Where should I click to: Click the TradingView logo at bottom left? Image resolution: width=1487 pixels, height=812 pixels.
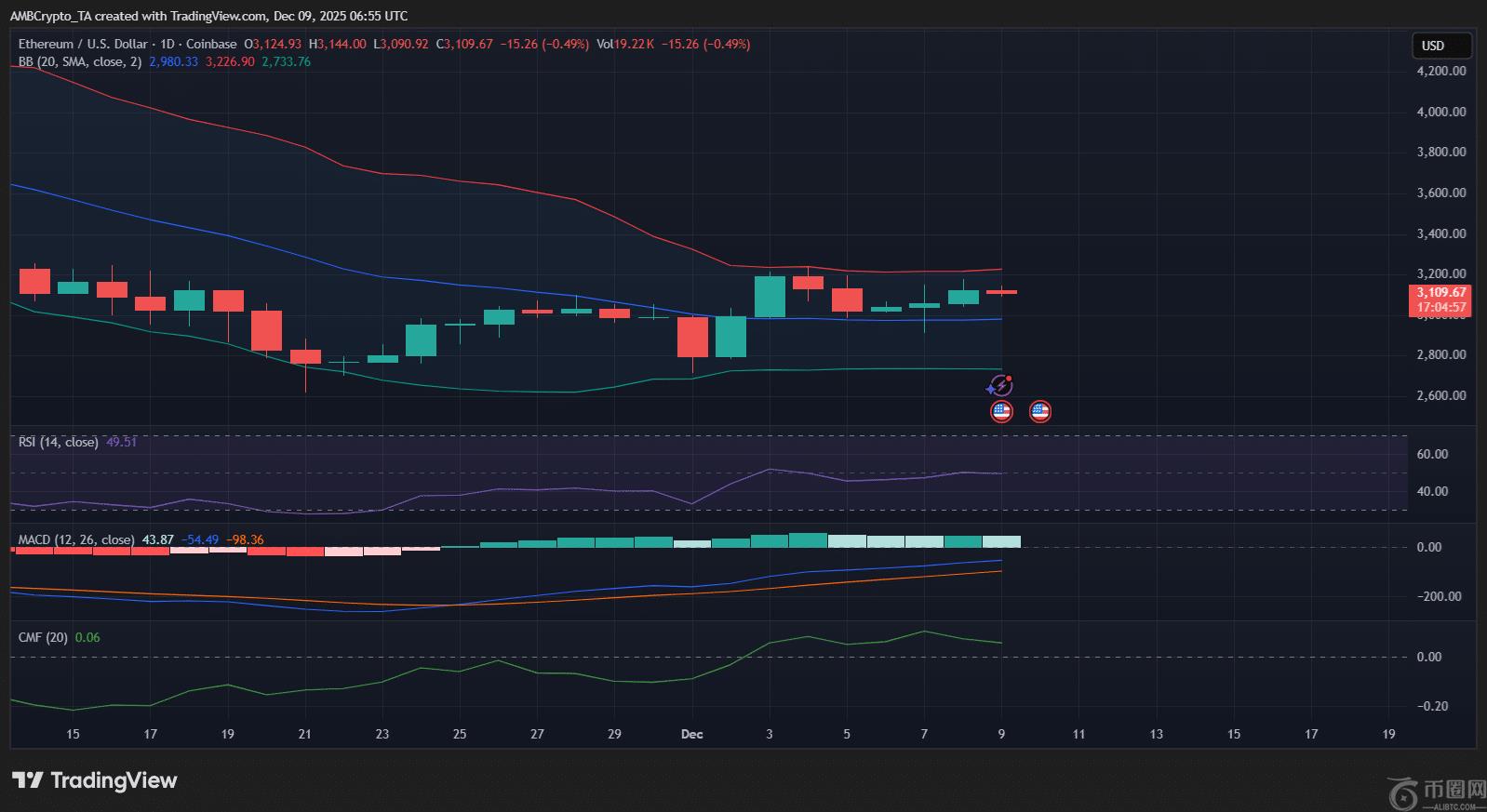click(94, 780)
